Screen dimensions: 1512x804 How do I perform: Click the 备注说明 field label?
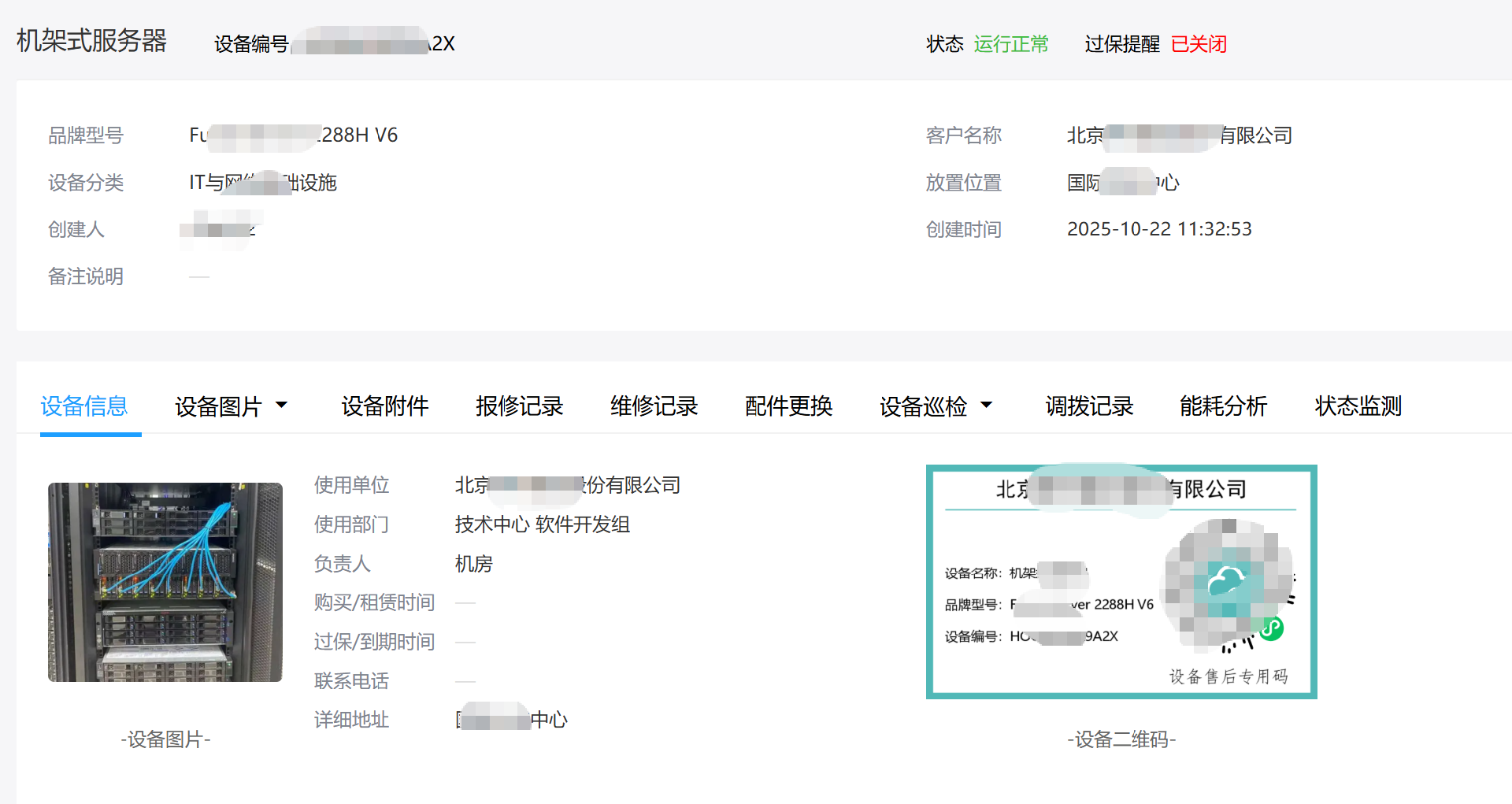[x=86, y=276]
